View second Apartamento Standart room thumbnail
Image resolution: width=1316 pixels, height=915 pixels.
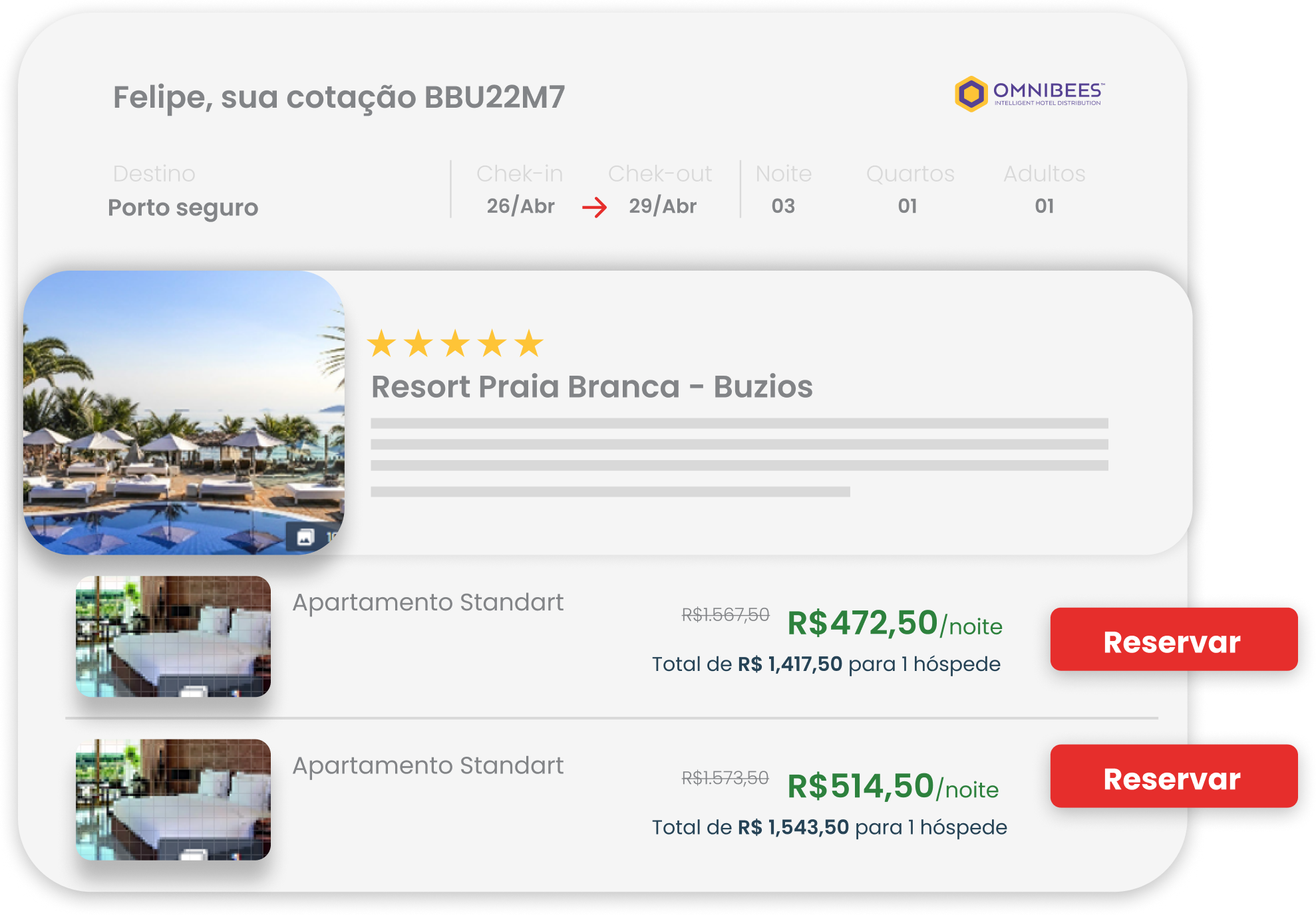[x=173, y=800]
